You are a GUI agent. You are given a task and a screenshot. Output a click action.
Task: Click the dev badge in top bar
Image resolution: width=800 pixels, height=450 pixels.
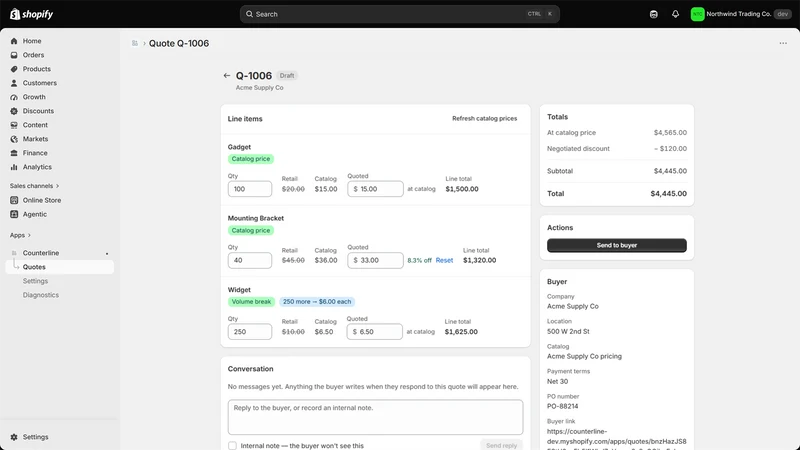(783, 14)
